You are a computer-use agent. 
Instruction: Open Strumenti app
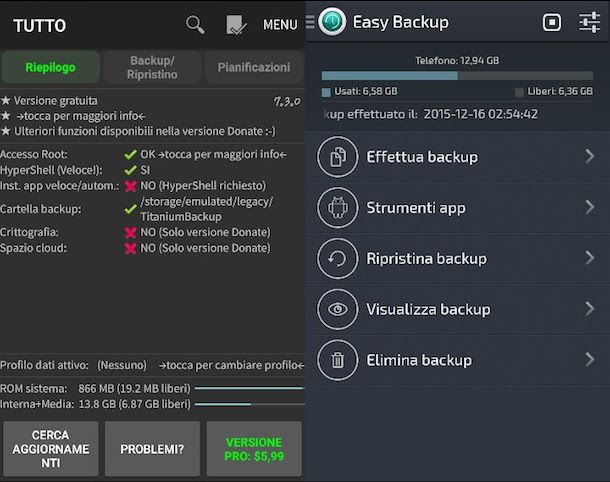click(458, 208)
